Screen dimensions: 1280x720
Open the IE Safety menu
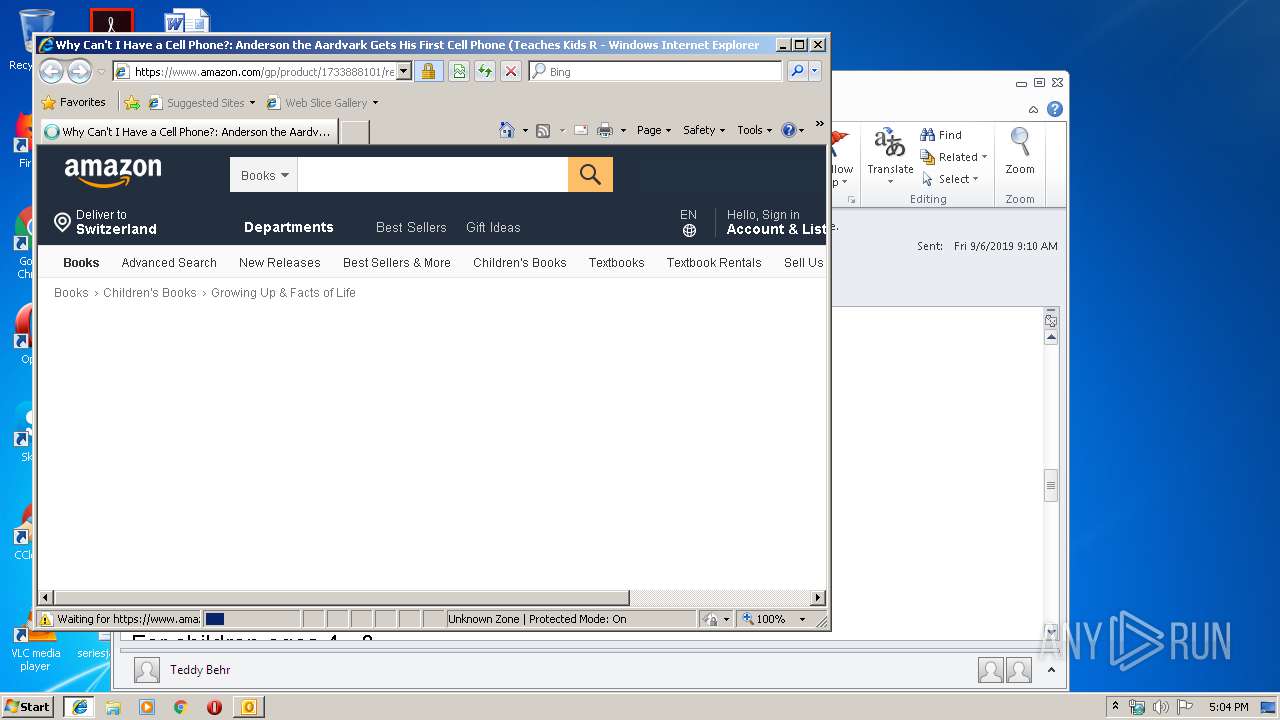704,130
